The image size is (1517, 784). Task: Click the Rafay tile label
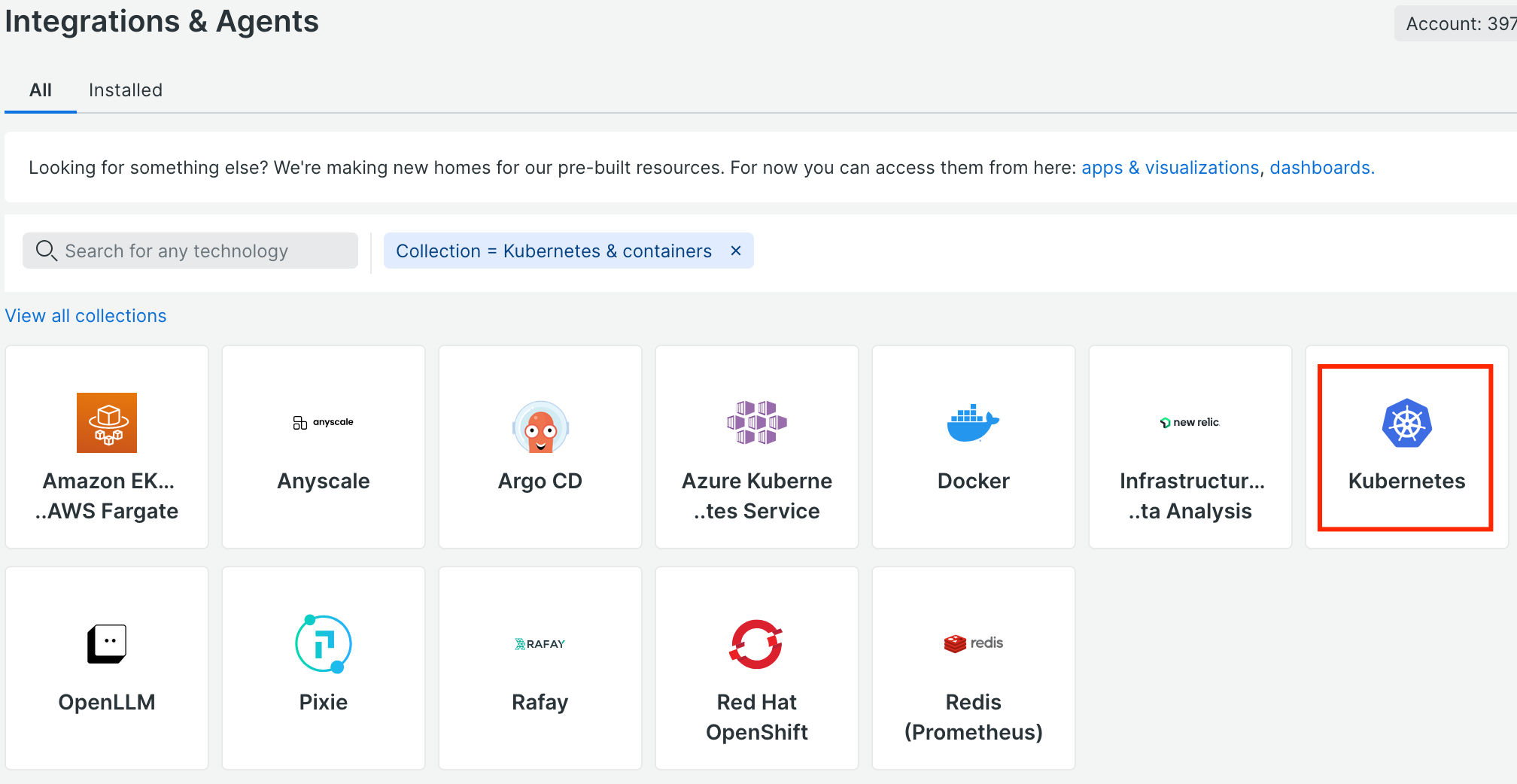(540, 703)
